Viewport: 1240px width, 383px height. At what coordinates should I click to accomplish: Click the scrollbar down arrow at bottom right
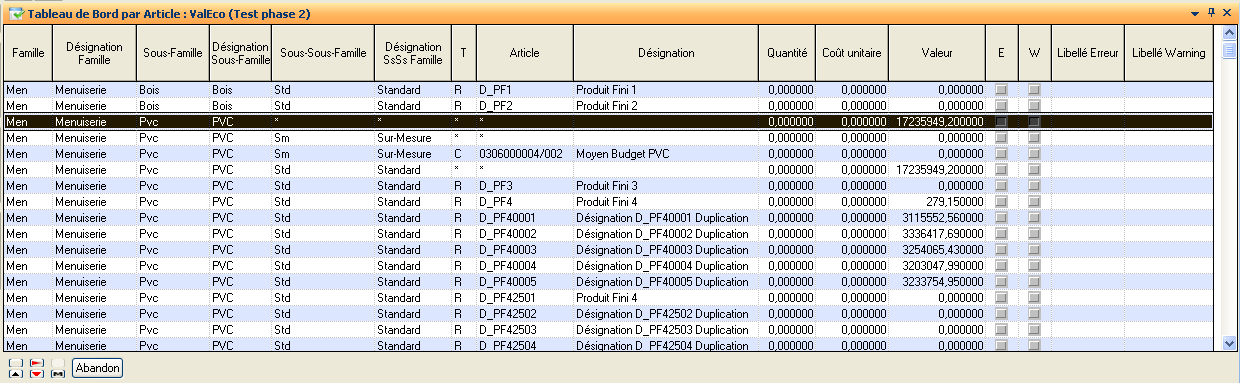click(x=1230, y=343)
